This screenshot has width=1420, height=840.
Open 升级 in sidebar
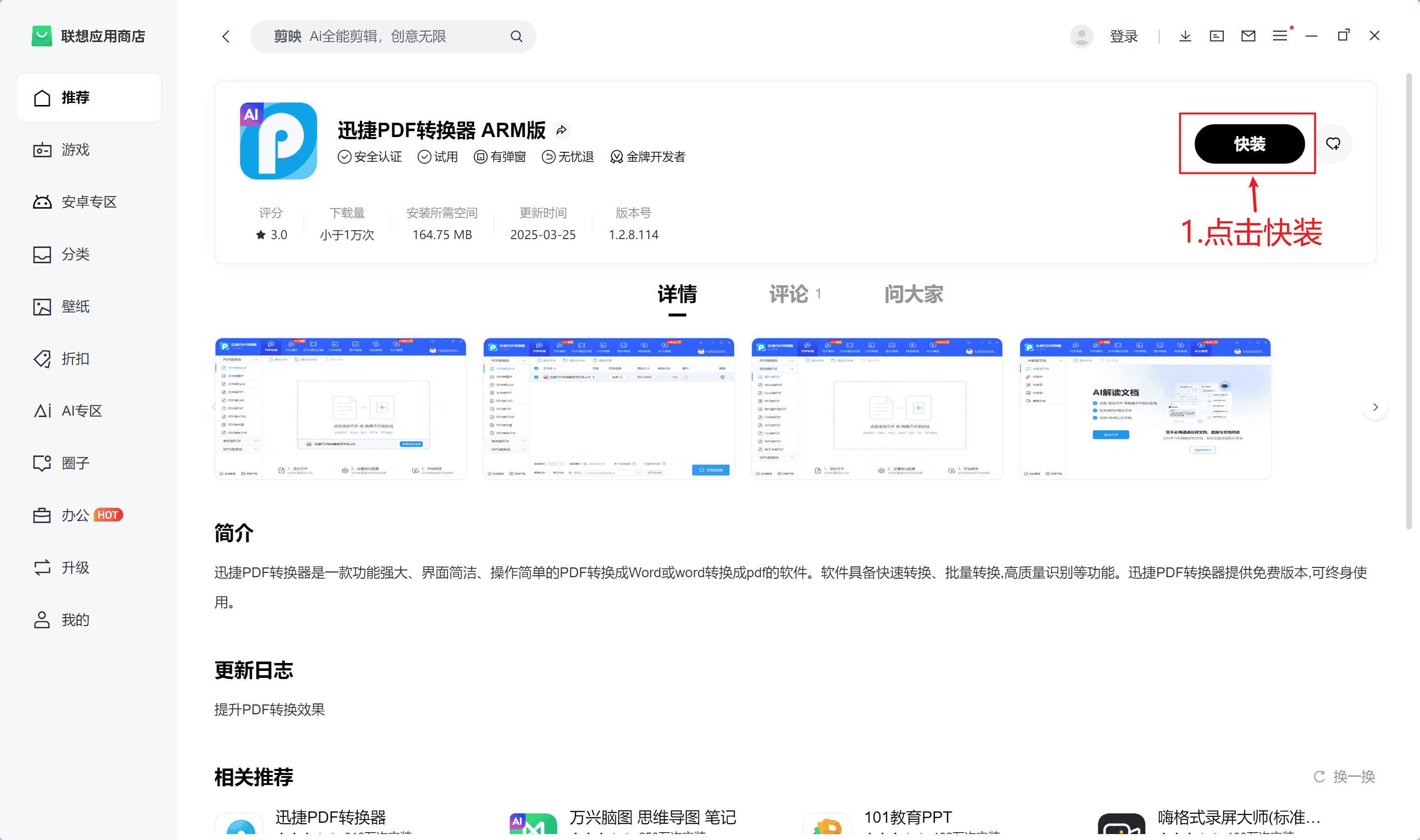coord(89,568)
